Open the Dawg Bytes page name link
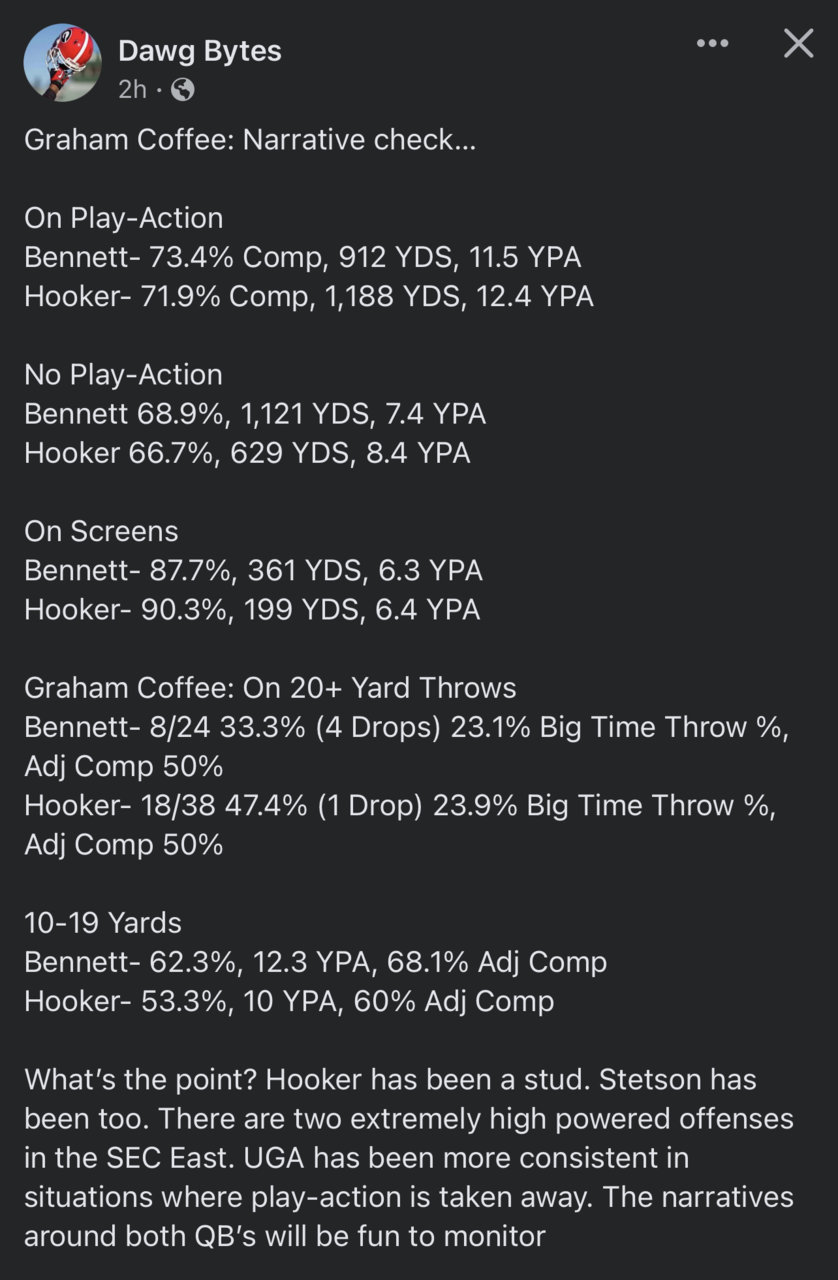Screen dimensions: 838x1280 point(200,51)
